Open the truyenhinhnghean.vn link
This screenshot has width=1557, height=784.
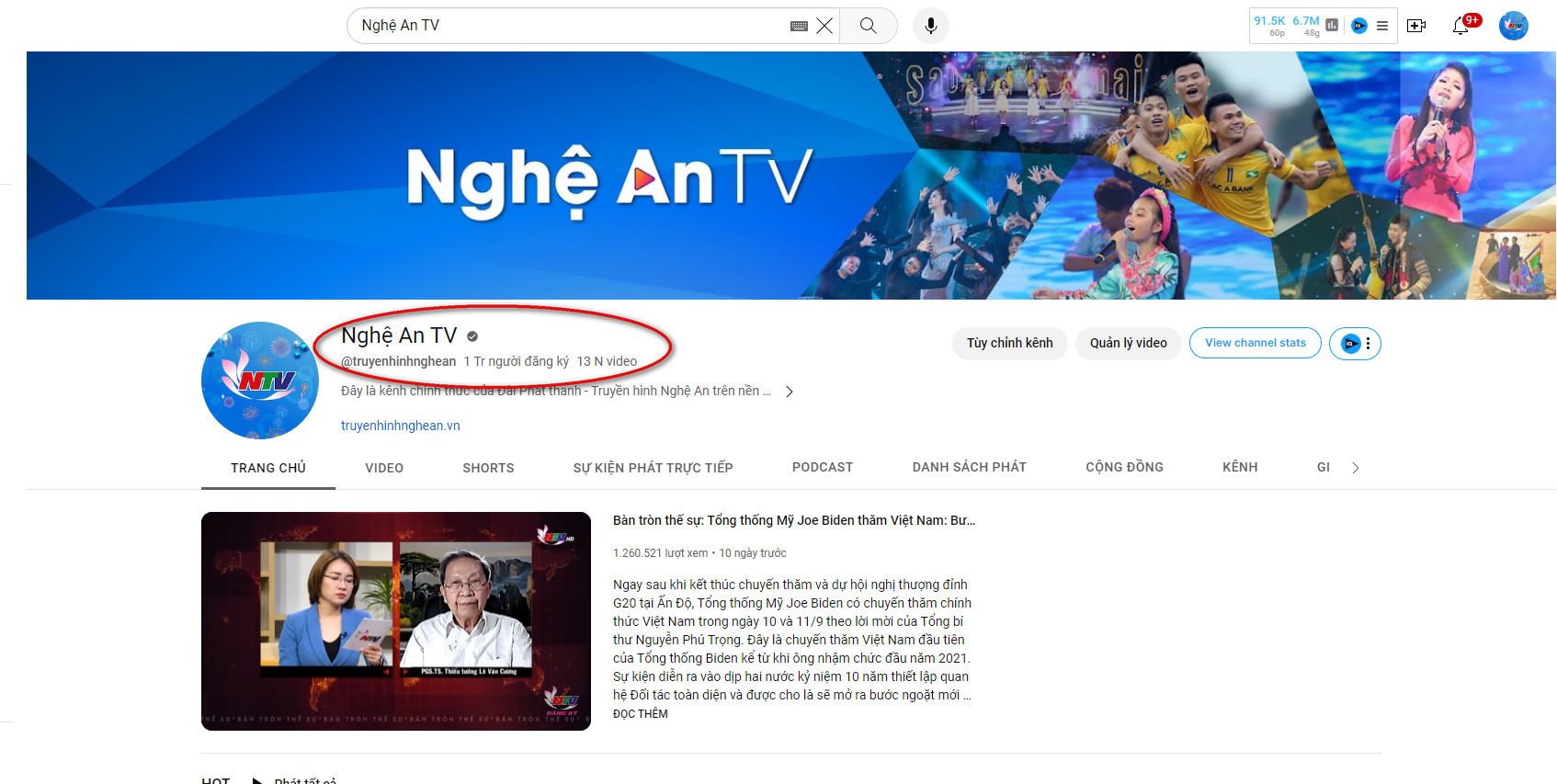click(x=400, y=426)
